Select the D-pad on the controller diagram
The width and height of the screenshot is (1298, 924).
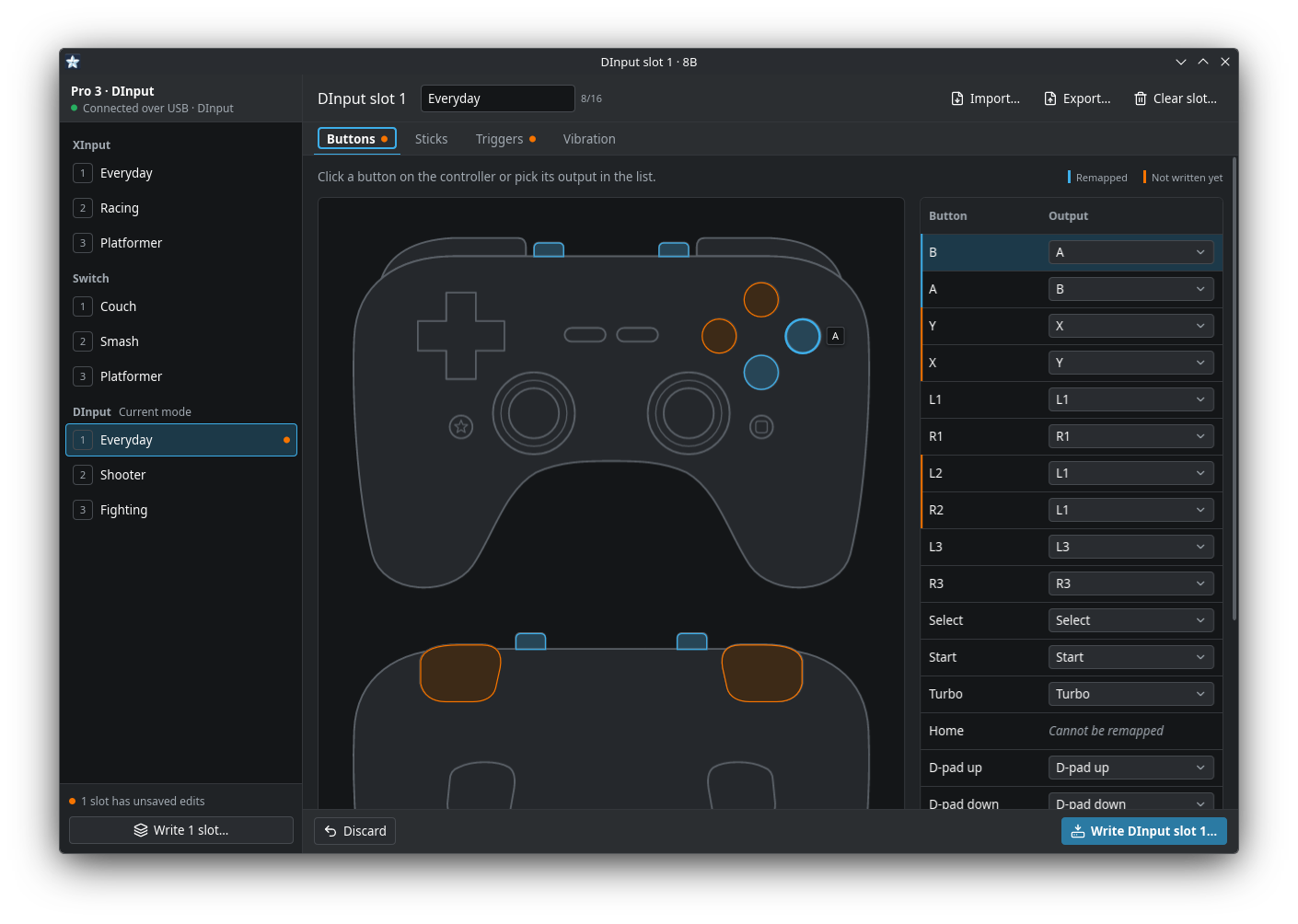461,336
